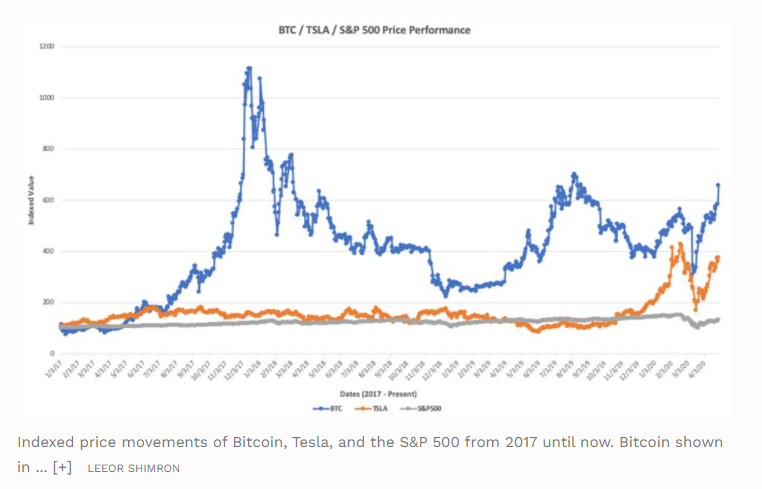762x489 pixels.
Task: Select the Bitcoin peak near 1100
Action: 249,69
